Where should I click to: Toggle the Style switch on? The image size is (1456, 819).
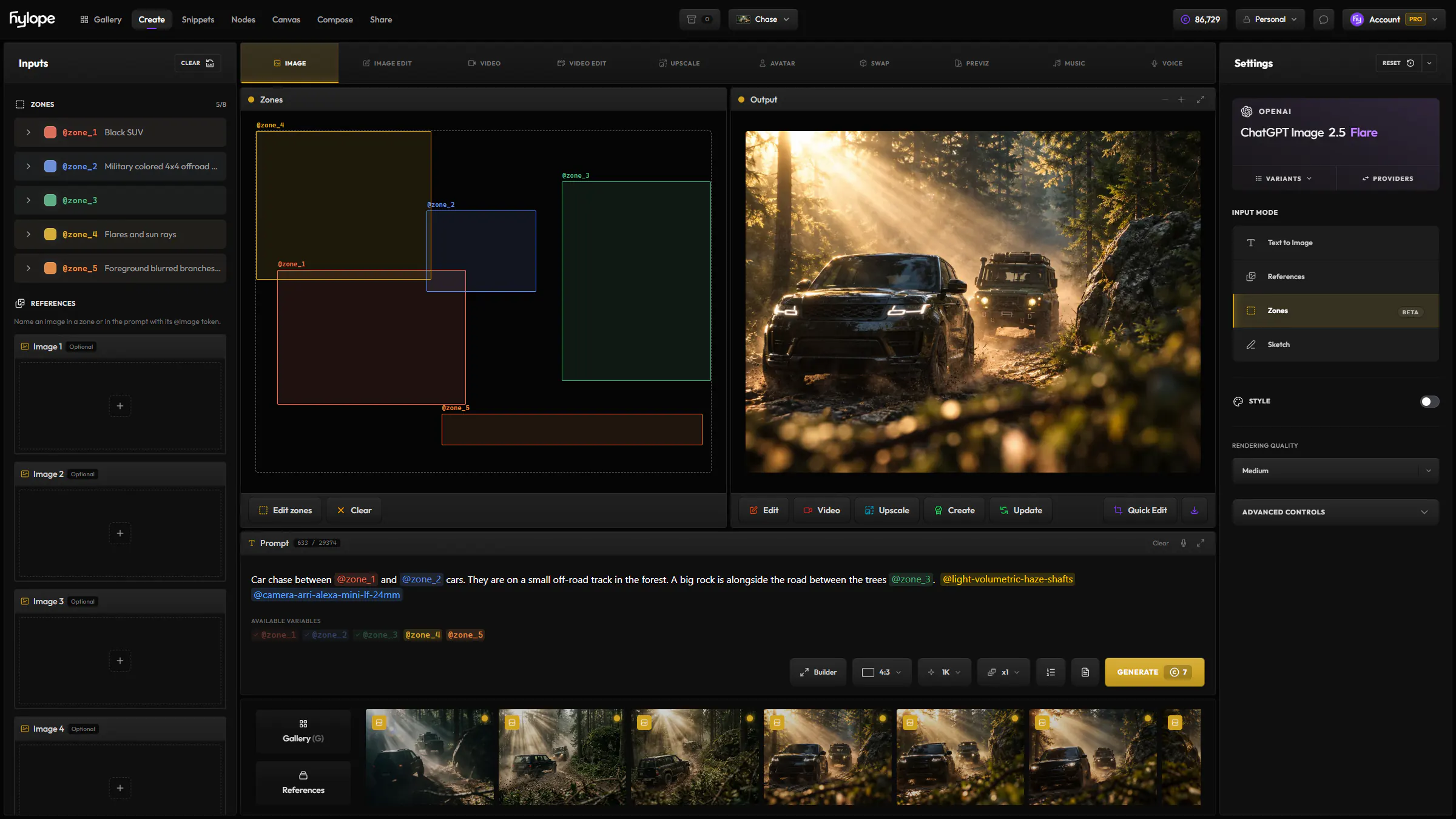coord(1429,402)
